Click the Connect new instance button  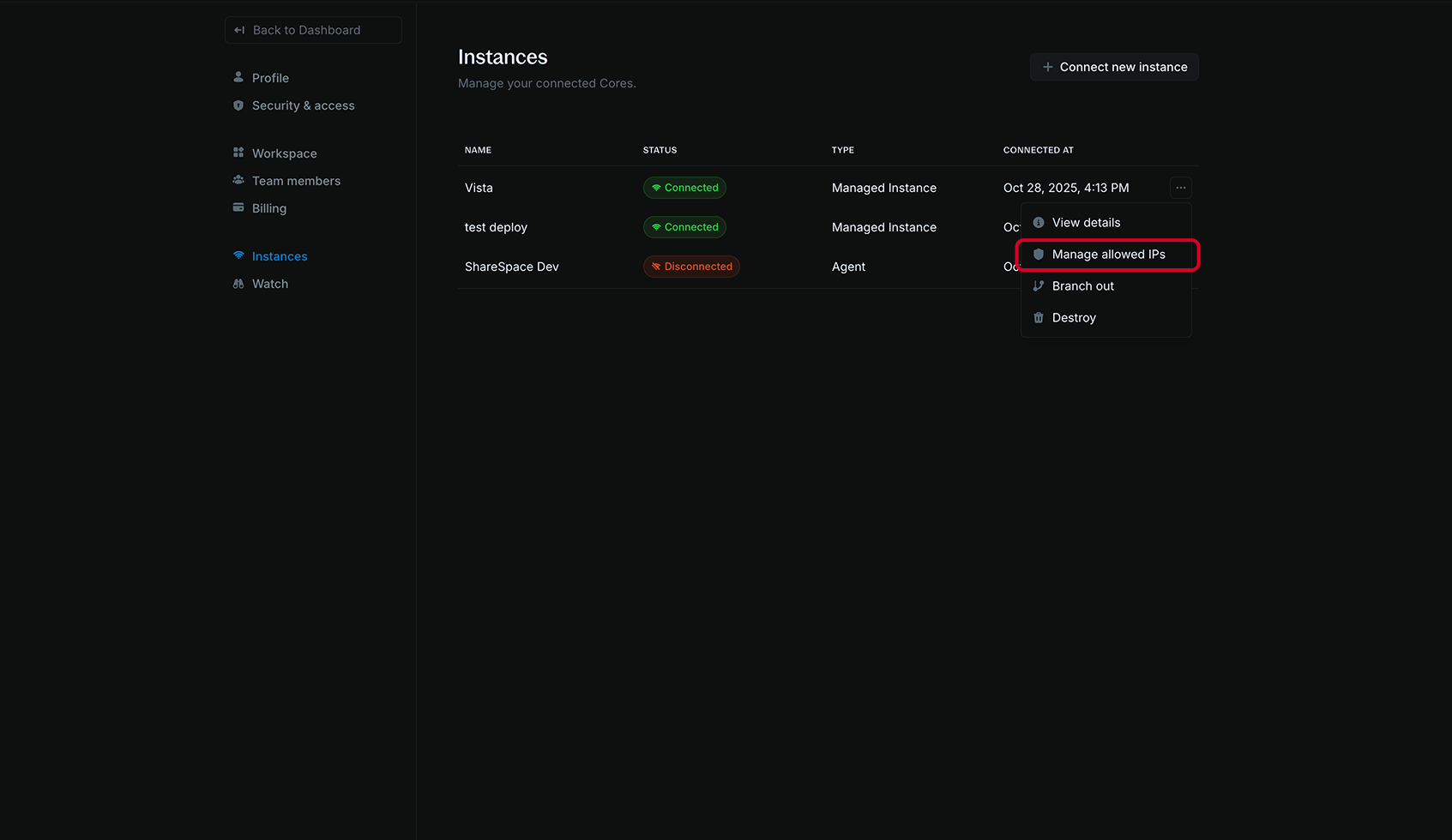1114,66
